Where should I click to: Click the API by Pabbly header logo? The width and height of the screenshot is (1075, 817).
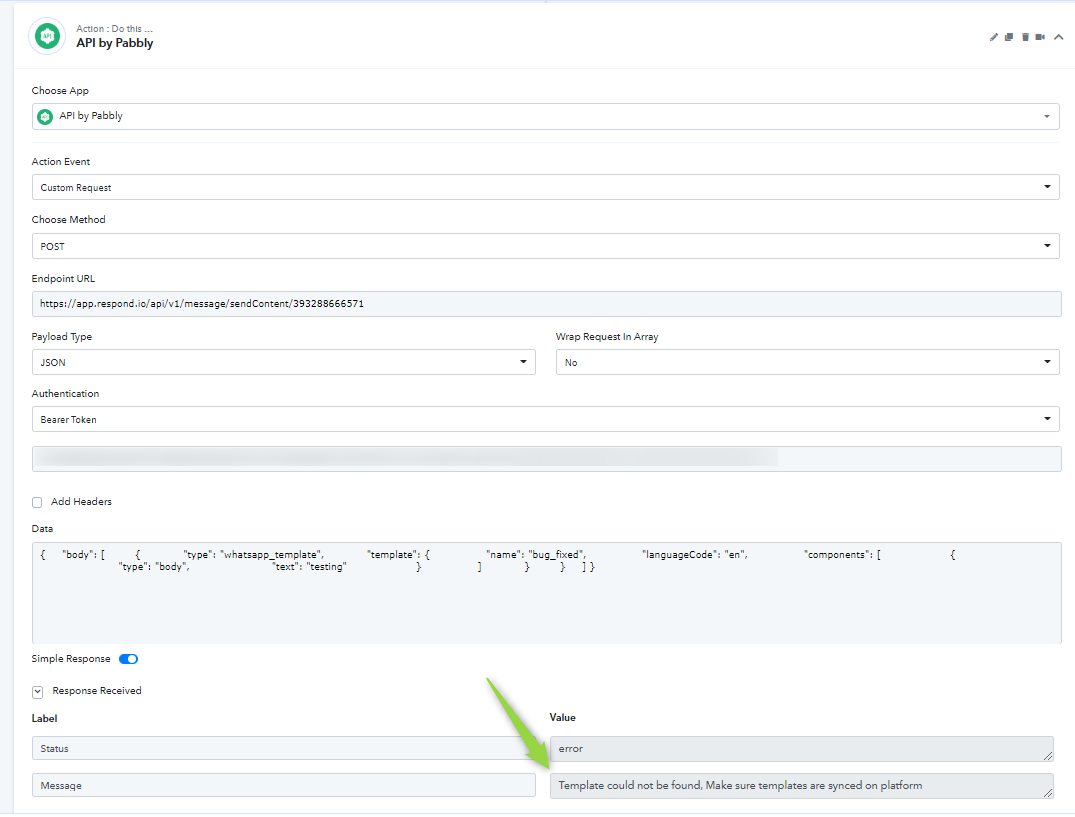47,36
